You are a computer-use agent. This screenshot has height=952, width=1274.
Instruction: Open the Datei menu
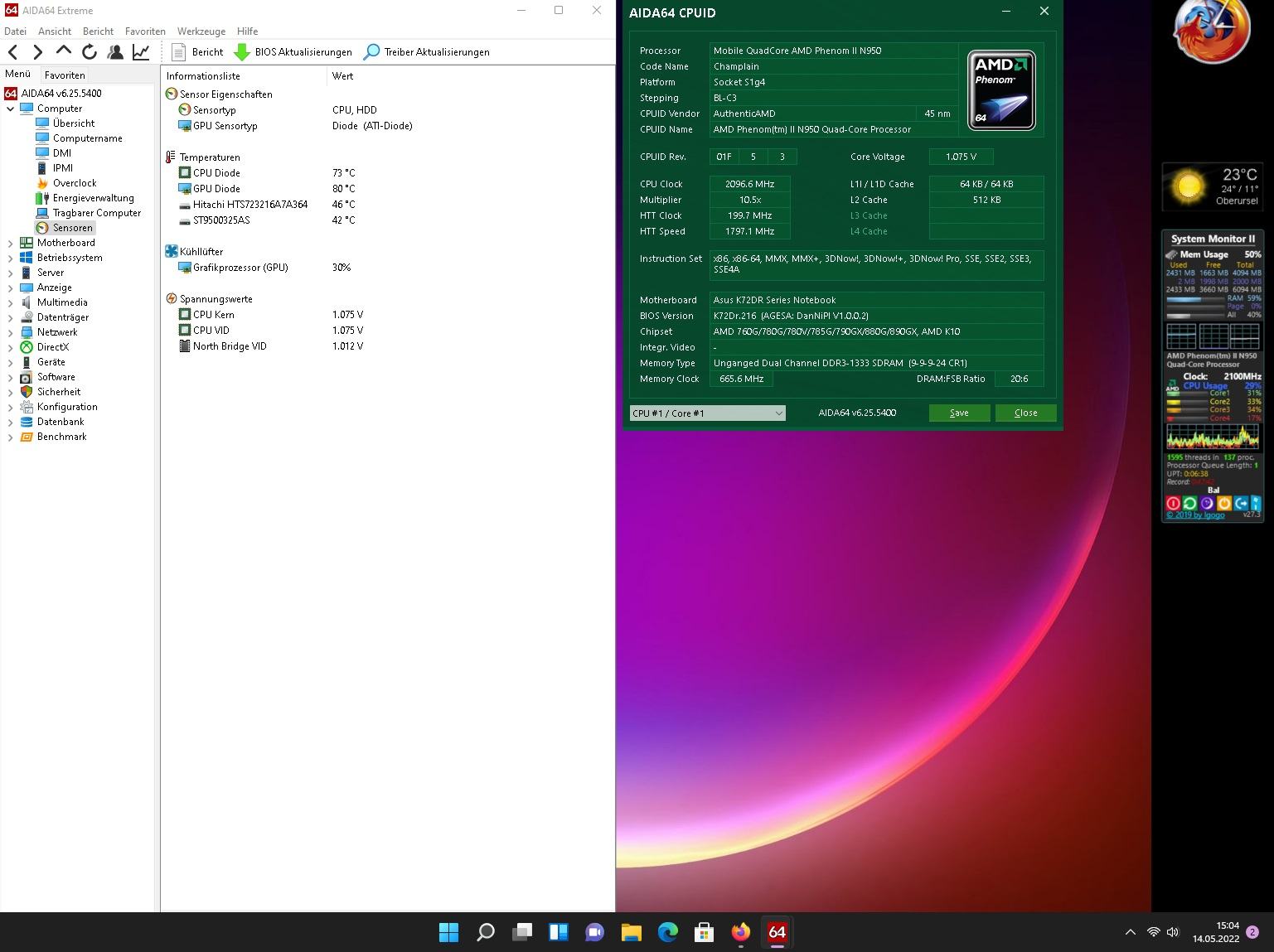coord(16,31)
